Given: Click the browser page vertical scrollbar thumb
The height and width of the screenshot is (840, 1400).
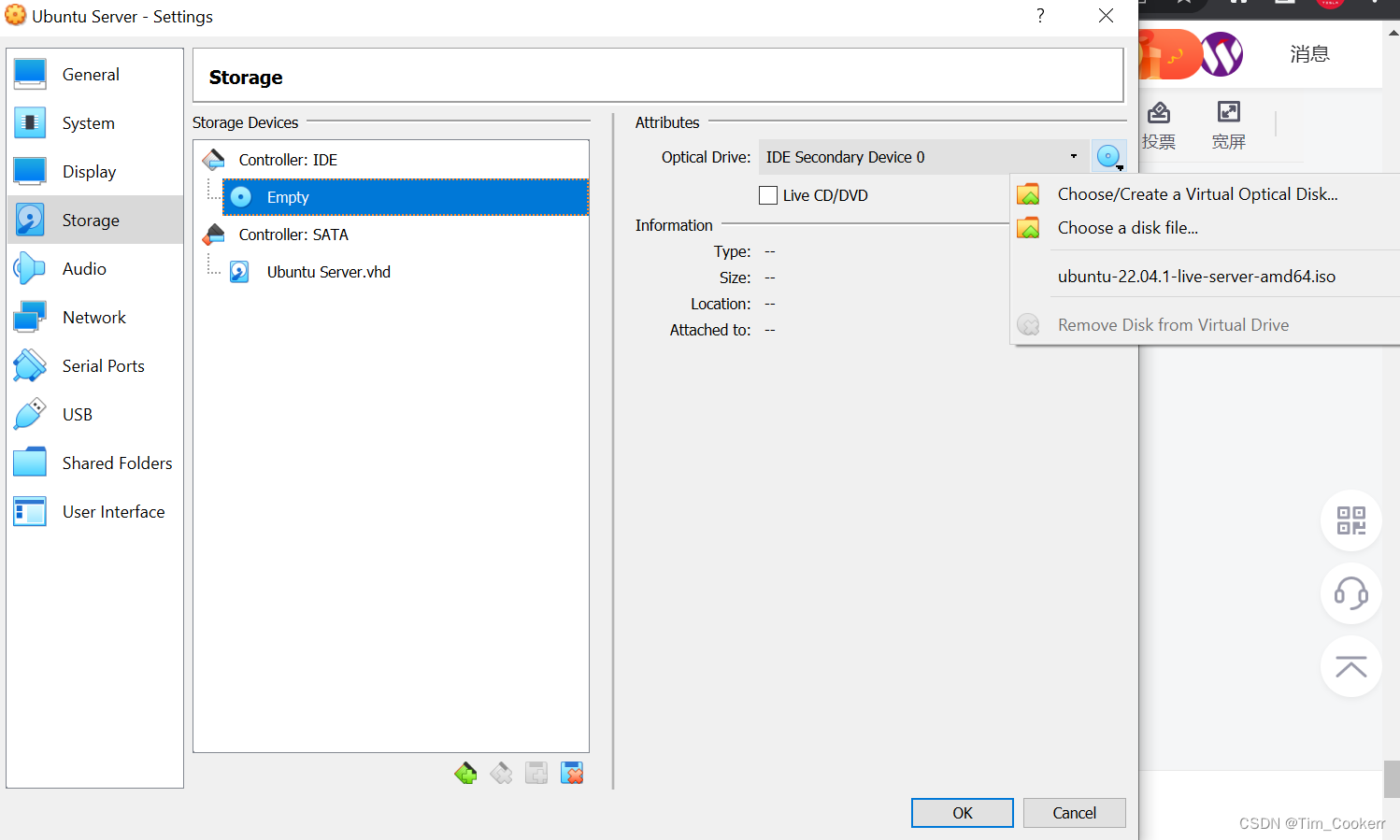Looking at the screenshot, I should tap(1392, 779).
